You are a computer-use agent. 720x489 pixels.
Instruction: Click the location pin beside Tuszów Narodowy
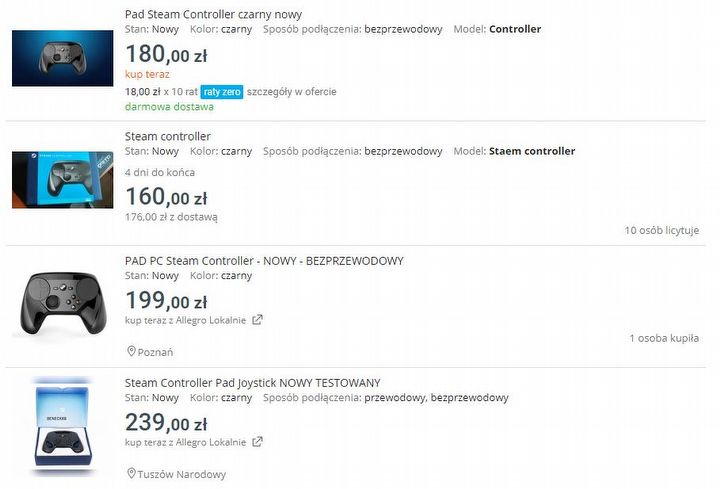click(x=131, y=474)
